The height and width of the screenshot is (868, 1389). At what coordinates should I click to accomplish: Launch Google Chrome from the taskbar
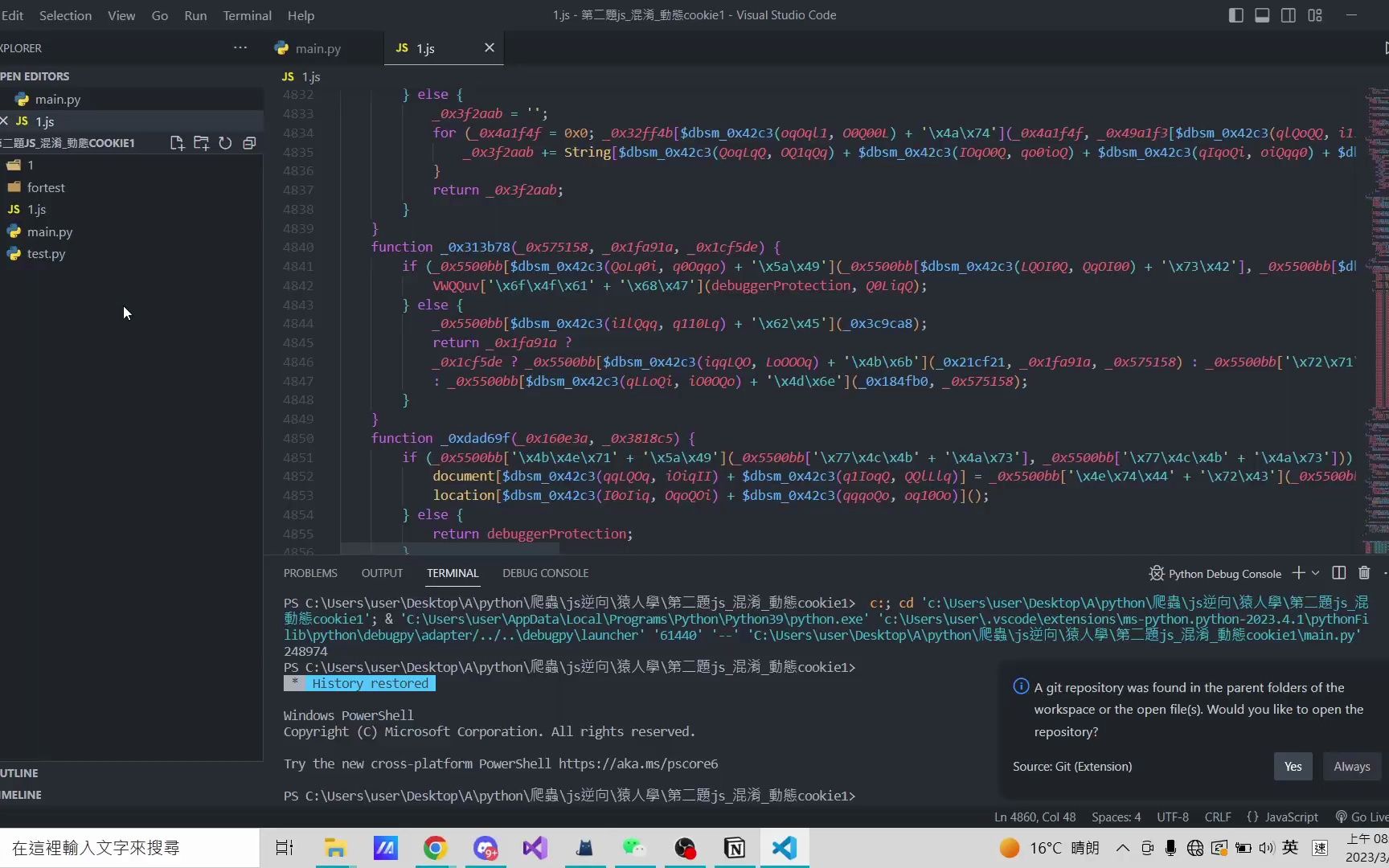point(435,848)
